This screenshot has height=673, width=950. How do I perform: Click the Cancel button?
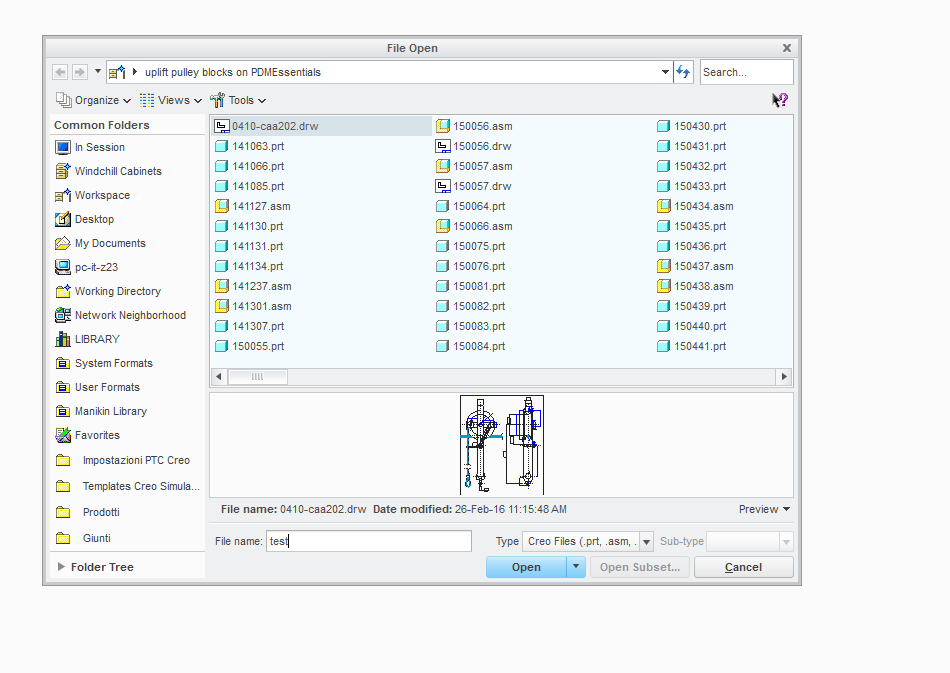point(743,567)
